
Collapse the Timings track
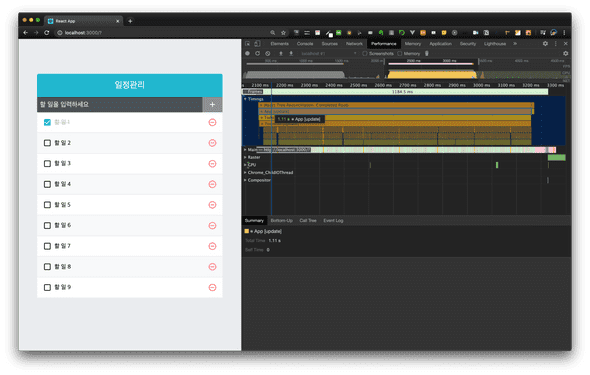click(245, 99)
